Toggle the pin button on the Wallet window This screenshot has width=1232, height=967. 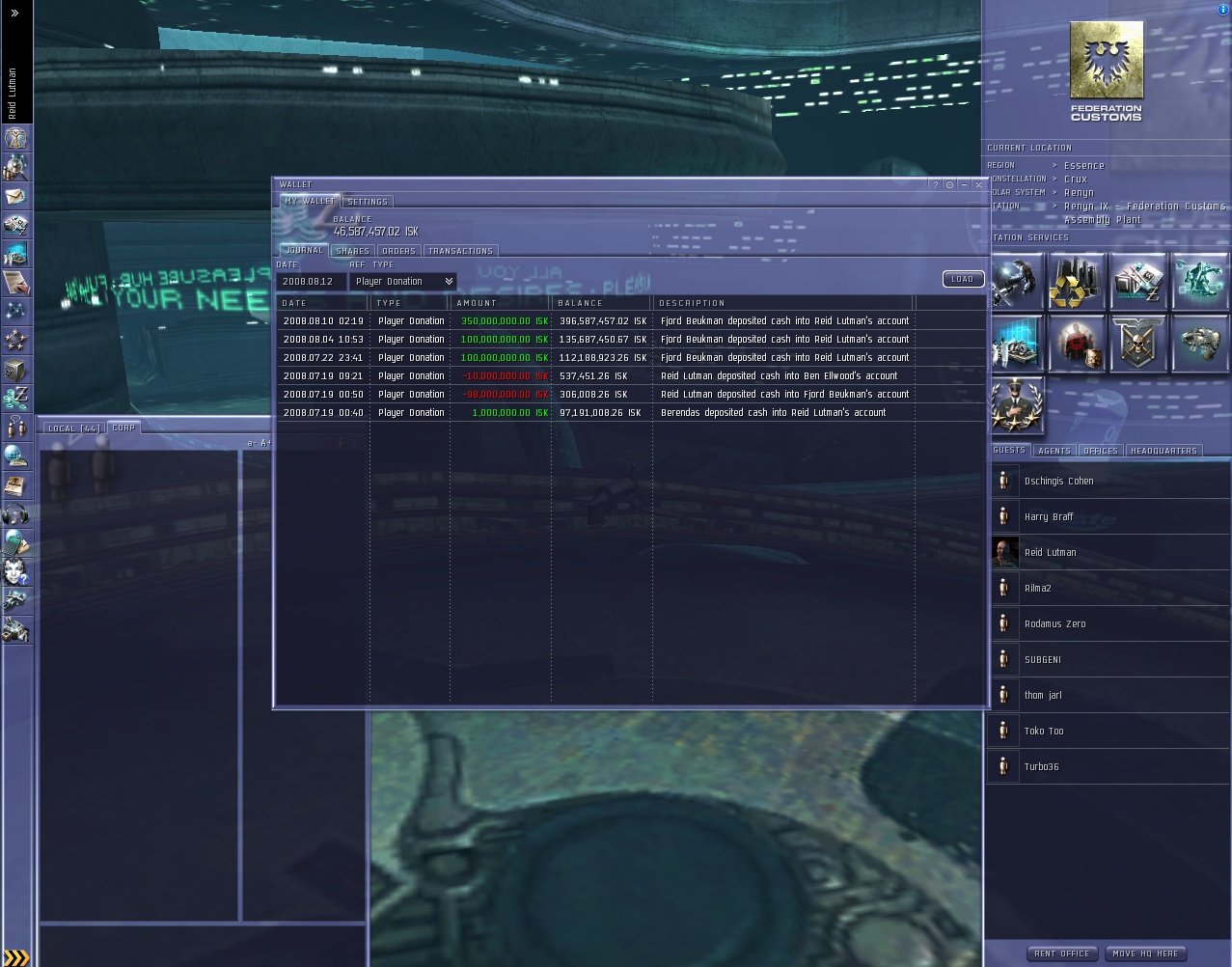950,184
